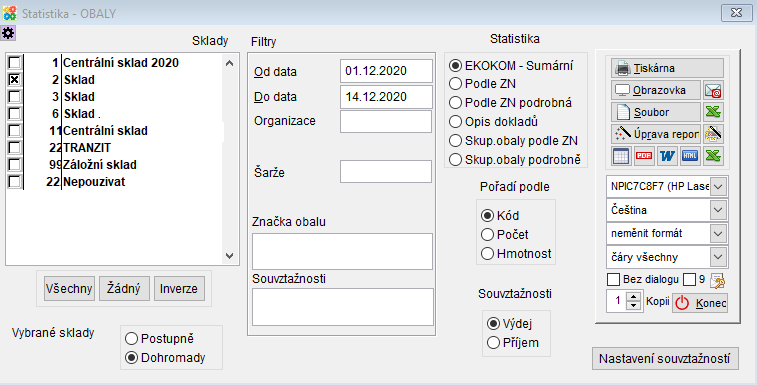Select Hmotnost ordering radio button
This screenshot has height=385, width=757.
pos(488,254)
